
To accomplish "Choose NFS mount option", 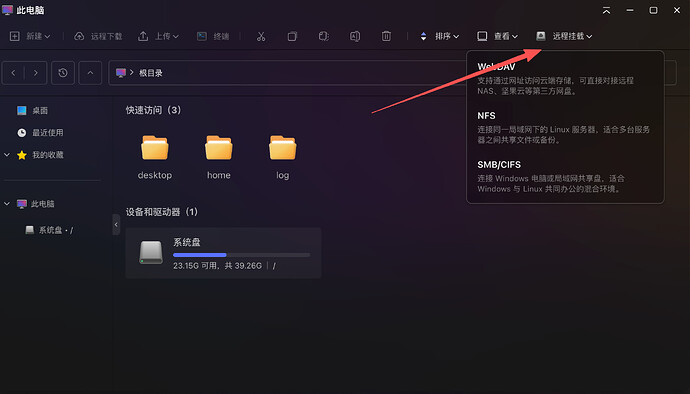I will [x=565, y=128].
